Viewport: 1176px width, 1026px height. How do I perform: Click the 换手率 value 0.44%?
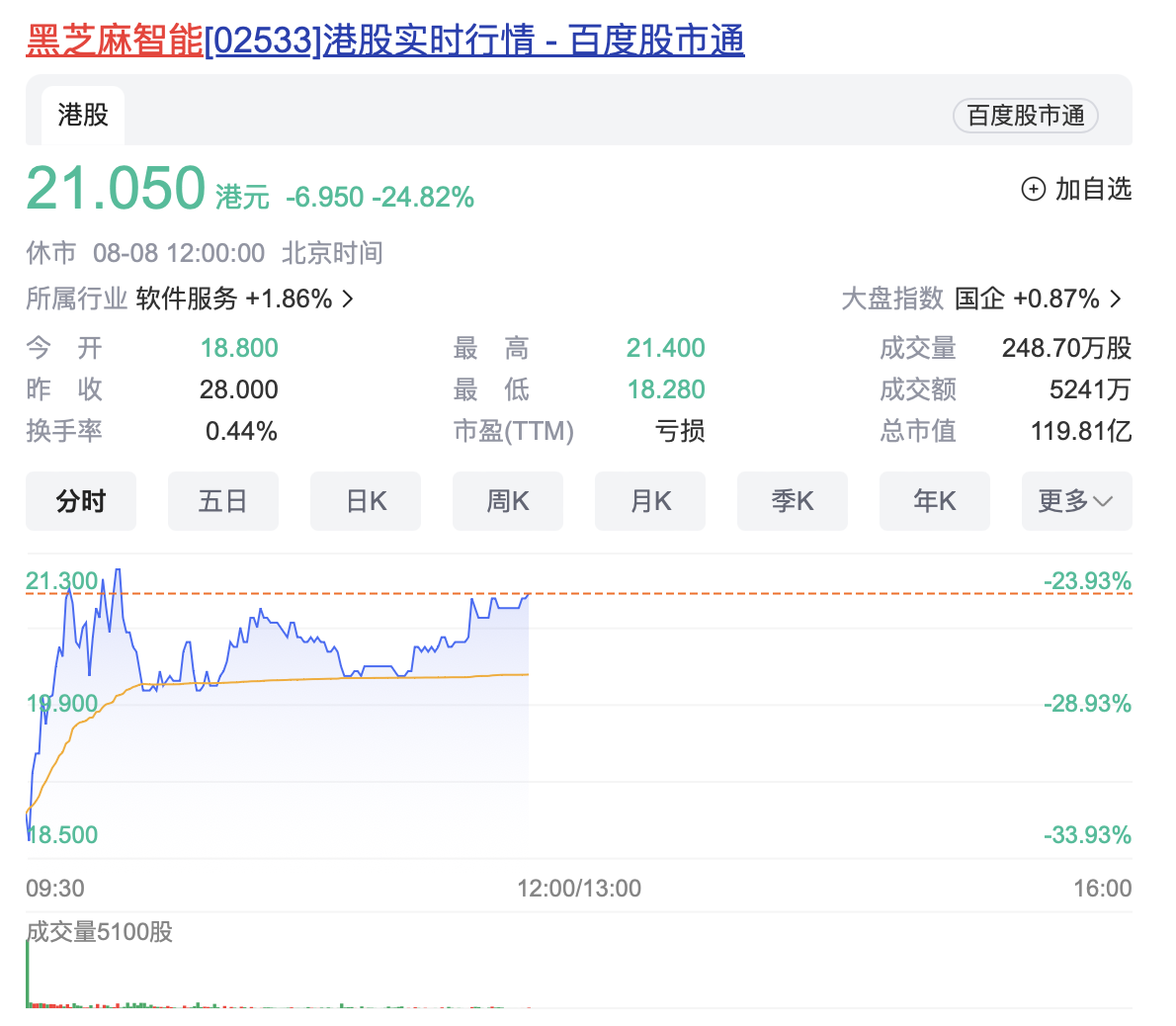(241, 431)
